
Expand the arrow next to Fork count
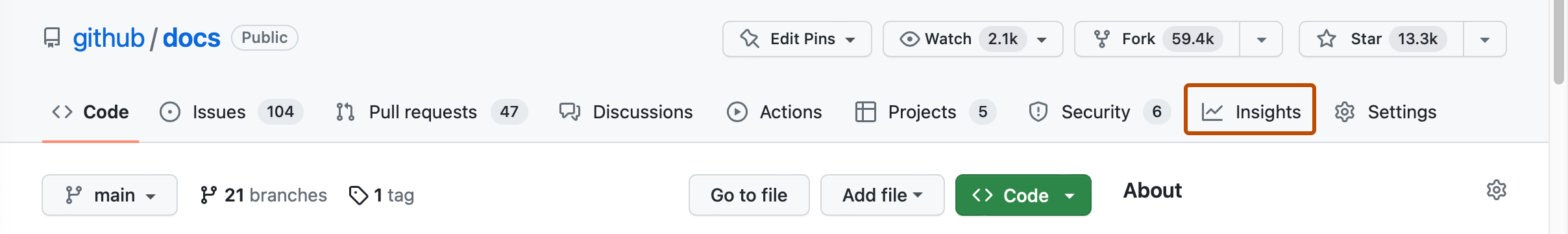point(1261,39)
